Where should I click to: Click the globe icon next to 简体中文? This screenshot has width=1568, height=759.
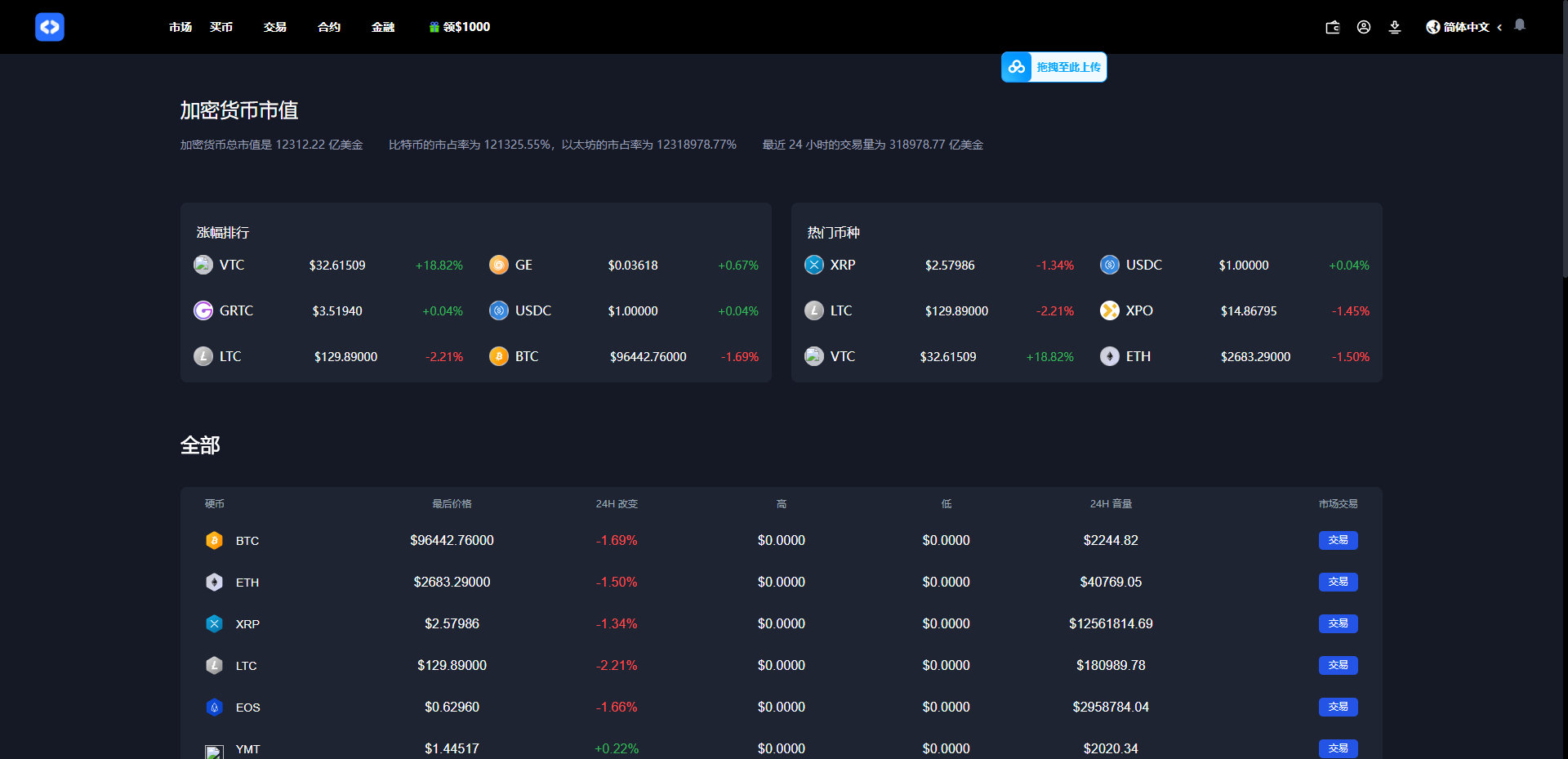point(1432,27)
